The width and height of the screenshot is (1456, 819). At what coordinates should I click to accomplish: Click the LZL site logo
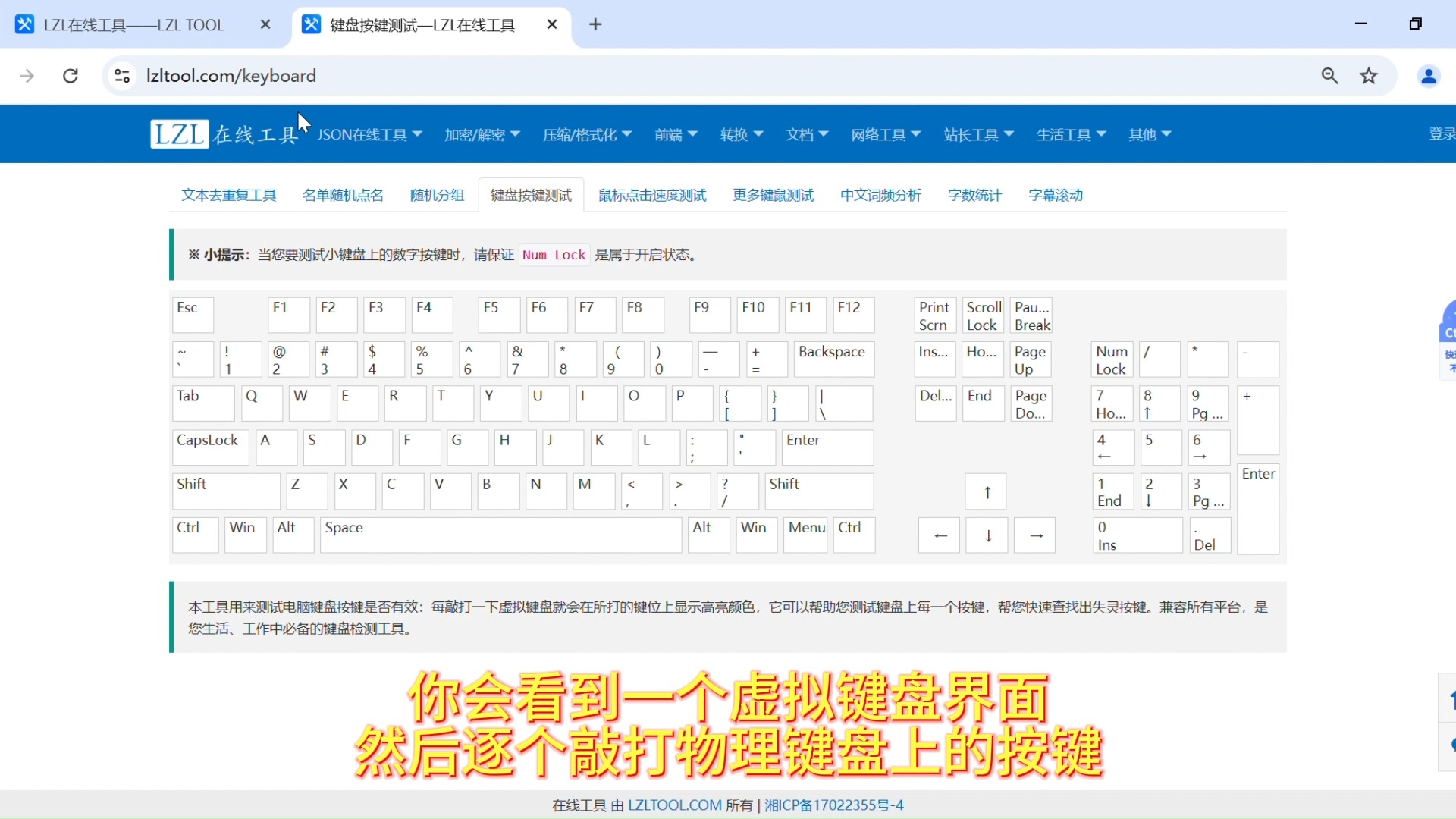point(224,134)
